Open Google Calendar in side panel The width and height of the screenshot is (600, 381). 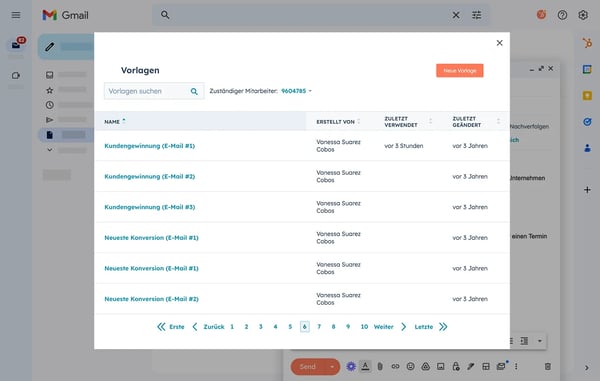coord(587,69)
